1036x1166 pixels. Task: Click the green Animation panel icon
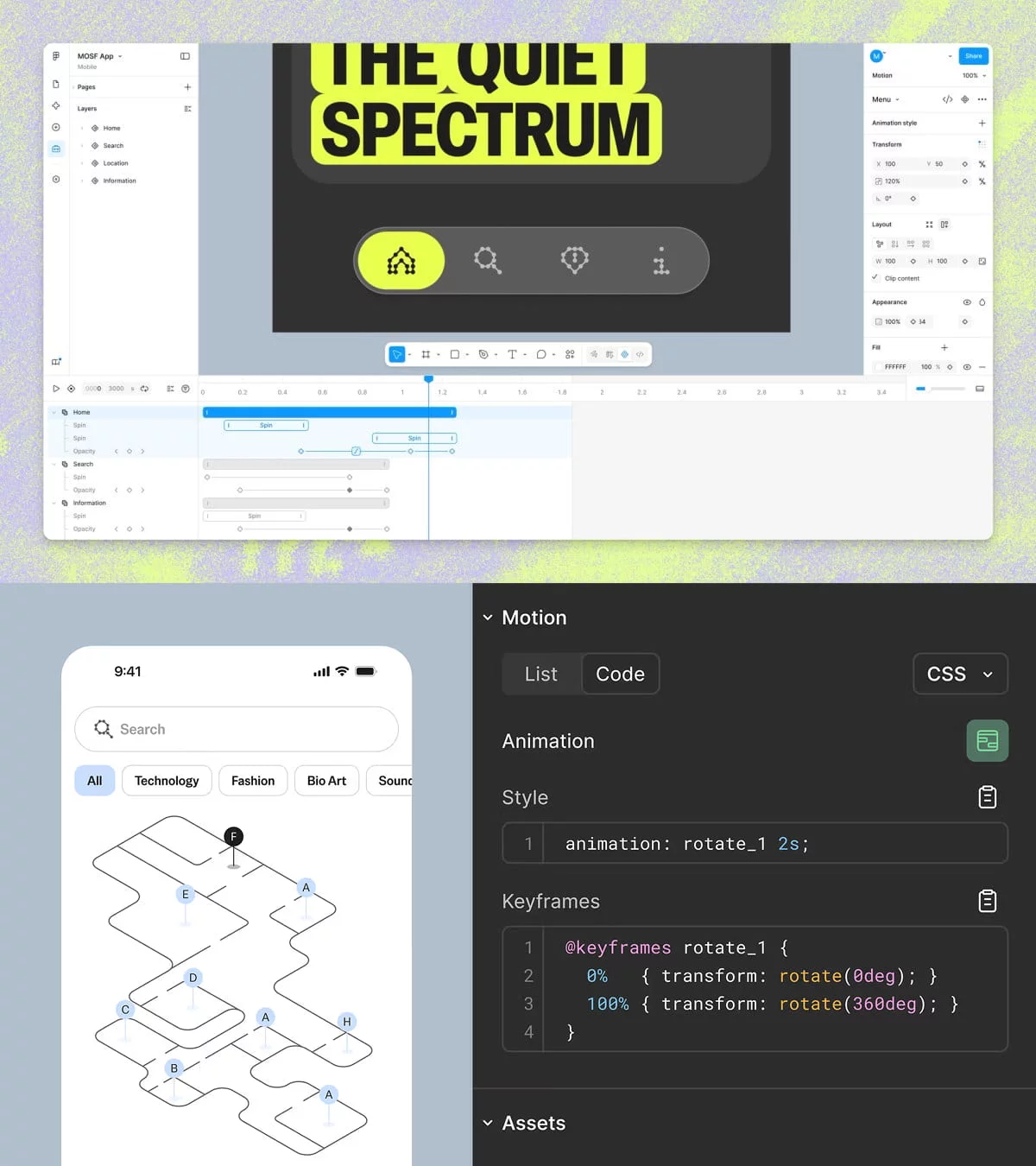tap(988, 741)
